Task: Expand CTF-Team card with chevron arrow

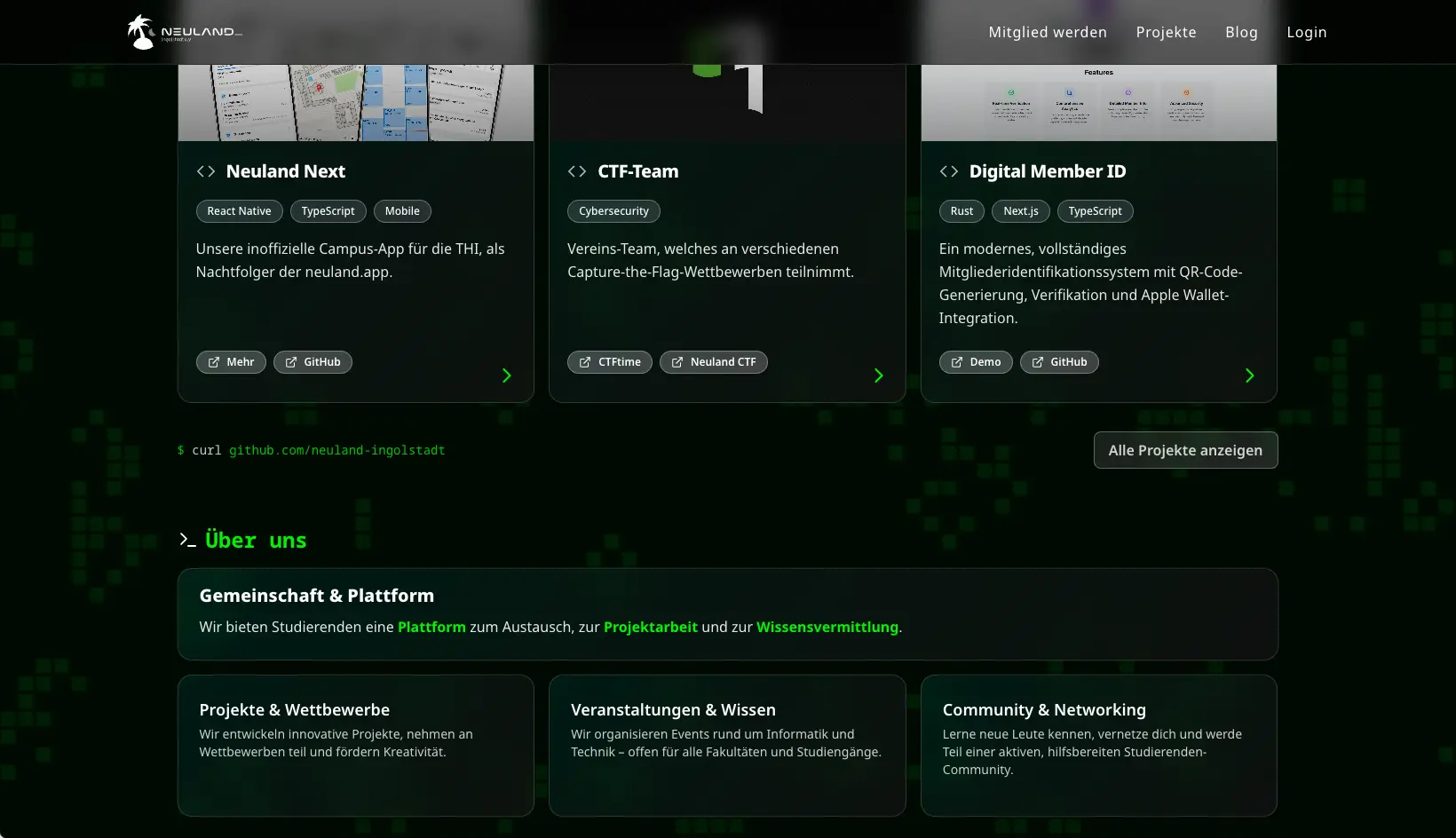Action: coord(879,376)
